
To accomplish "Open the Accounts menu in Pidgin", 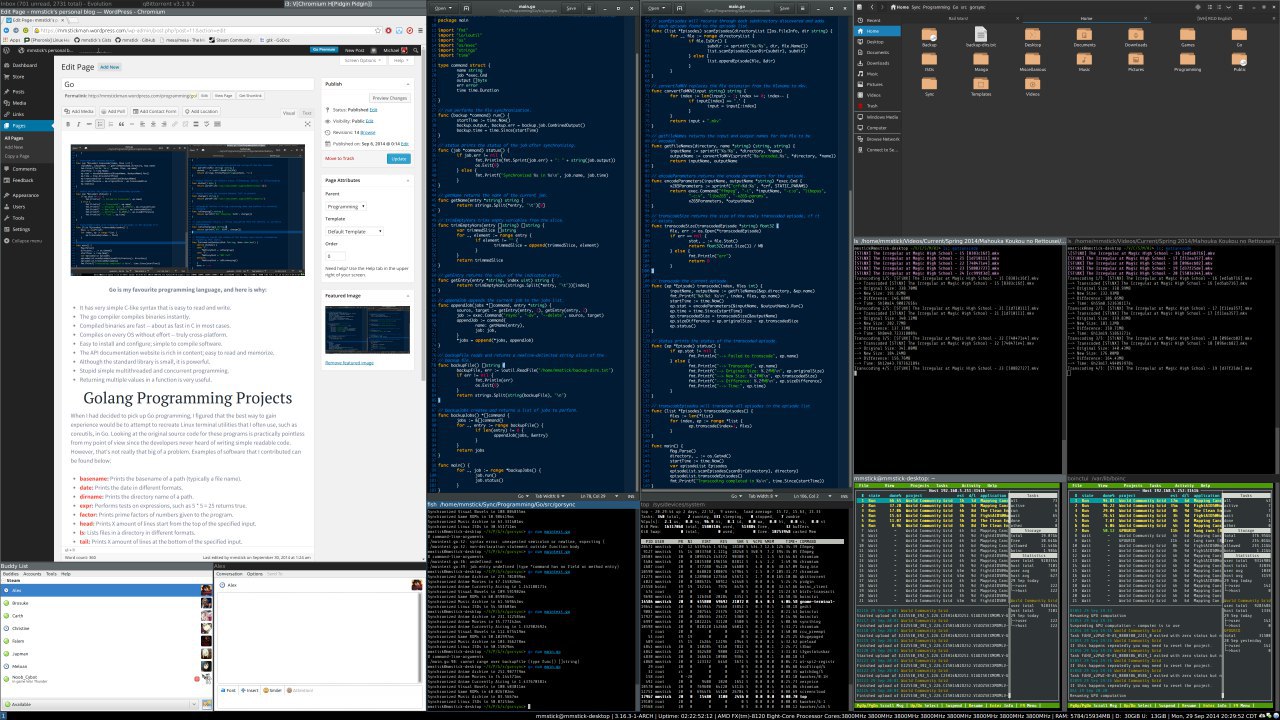I will [x=32, y=574].
